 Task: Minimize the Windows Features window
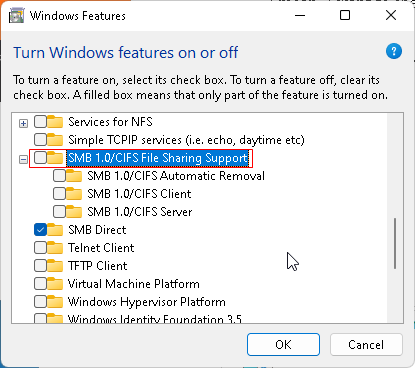point(300,15)
